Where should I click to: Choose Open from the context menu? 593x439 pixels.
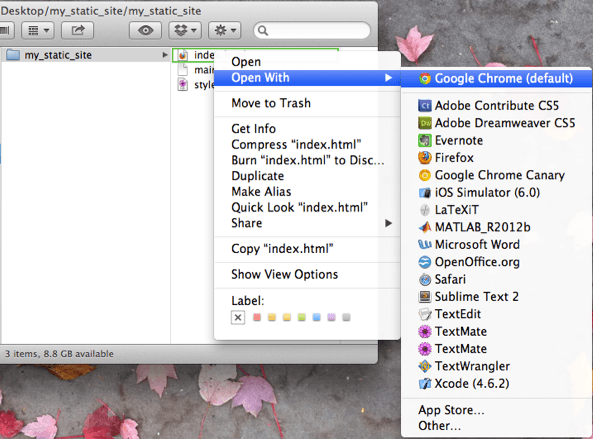[x=307, y=62]
